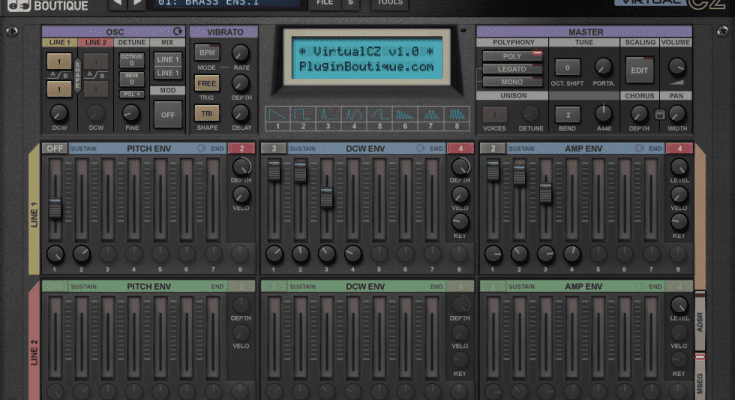Image resolution: width=735 pixels, height=400 pixels.
Task: Toggle the vibrato BPM mode button
Action: (x=206, y=52)
